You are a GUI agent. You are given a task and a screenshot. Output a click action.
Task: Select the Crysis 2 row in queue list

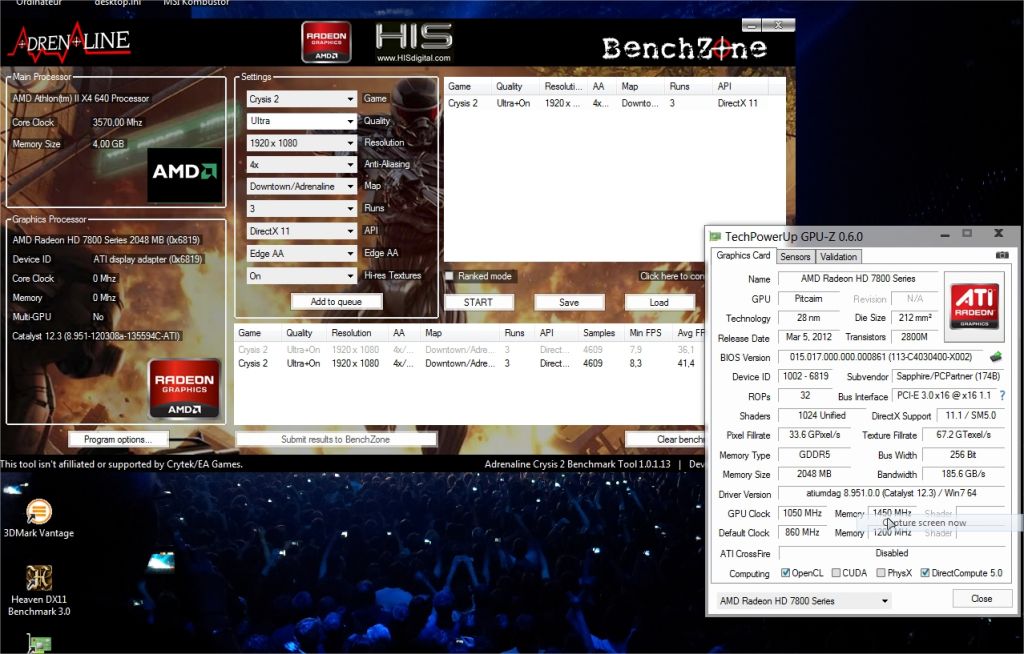coord(615,103)
